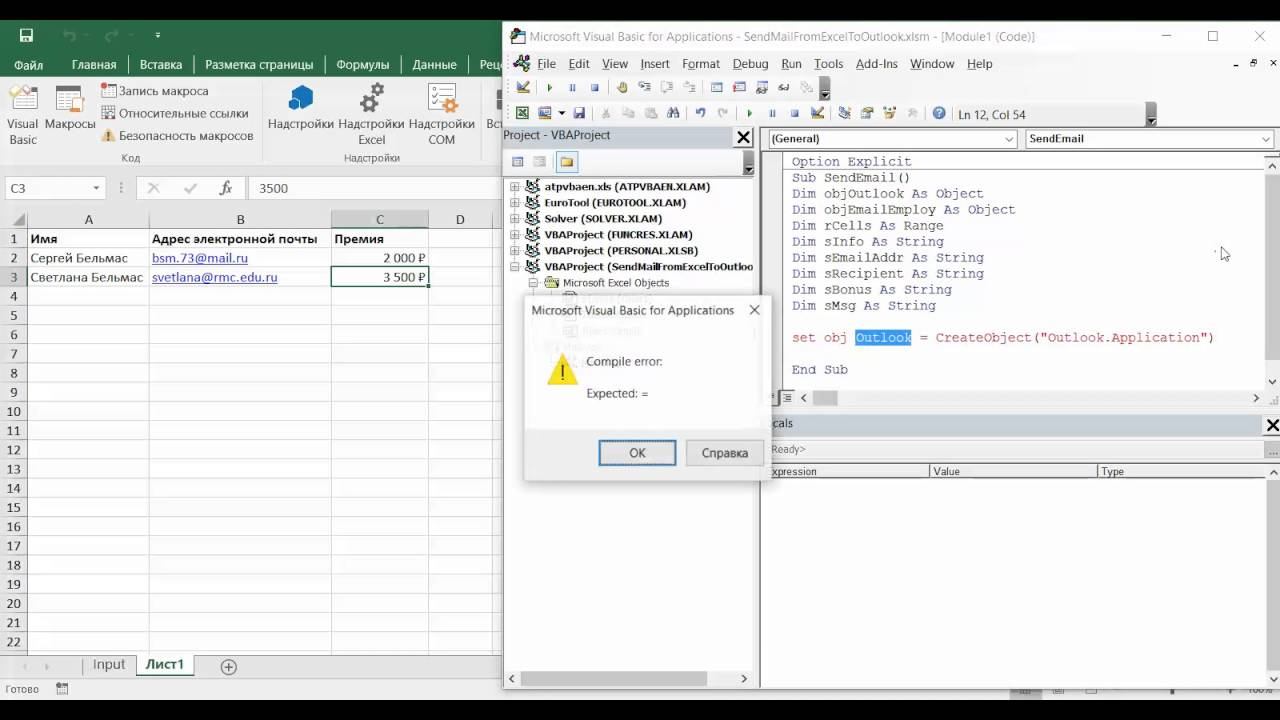
Task: Open the Project Explorer icon
Action: point(844,113)
